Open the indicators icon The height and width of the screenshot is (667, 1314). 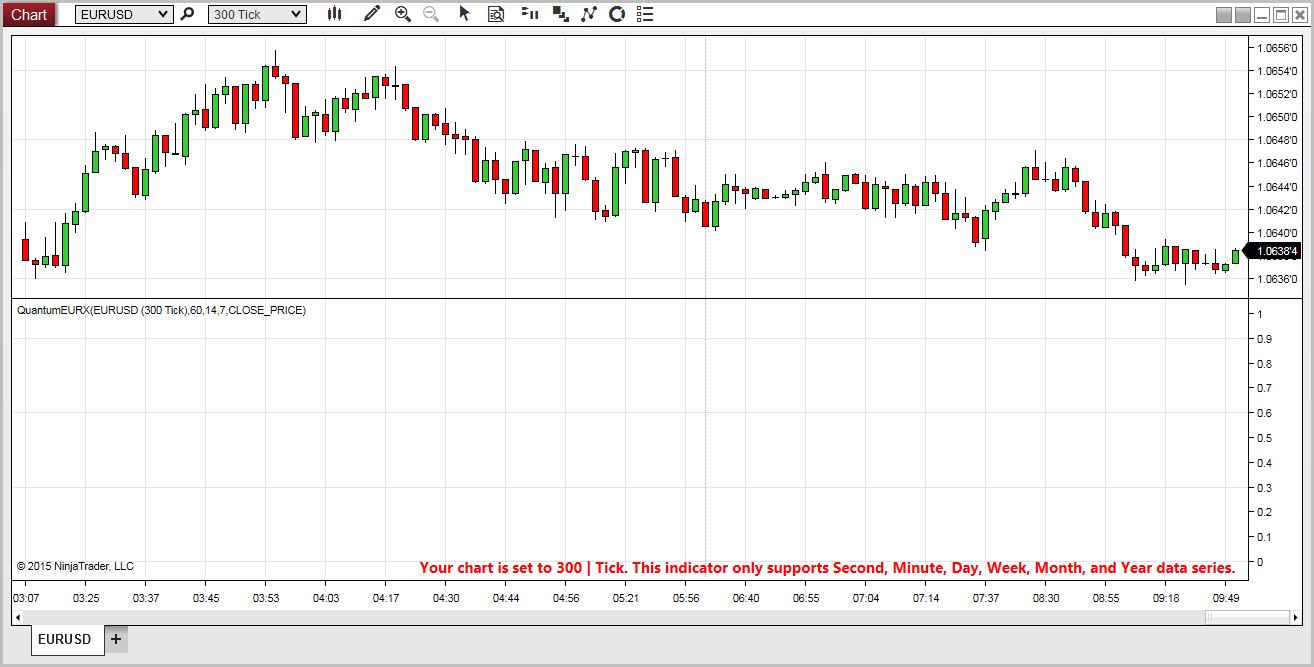(589, 14)
